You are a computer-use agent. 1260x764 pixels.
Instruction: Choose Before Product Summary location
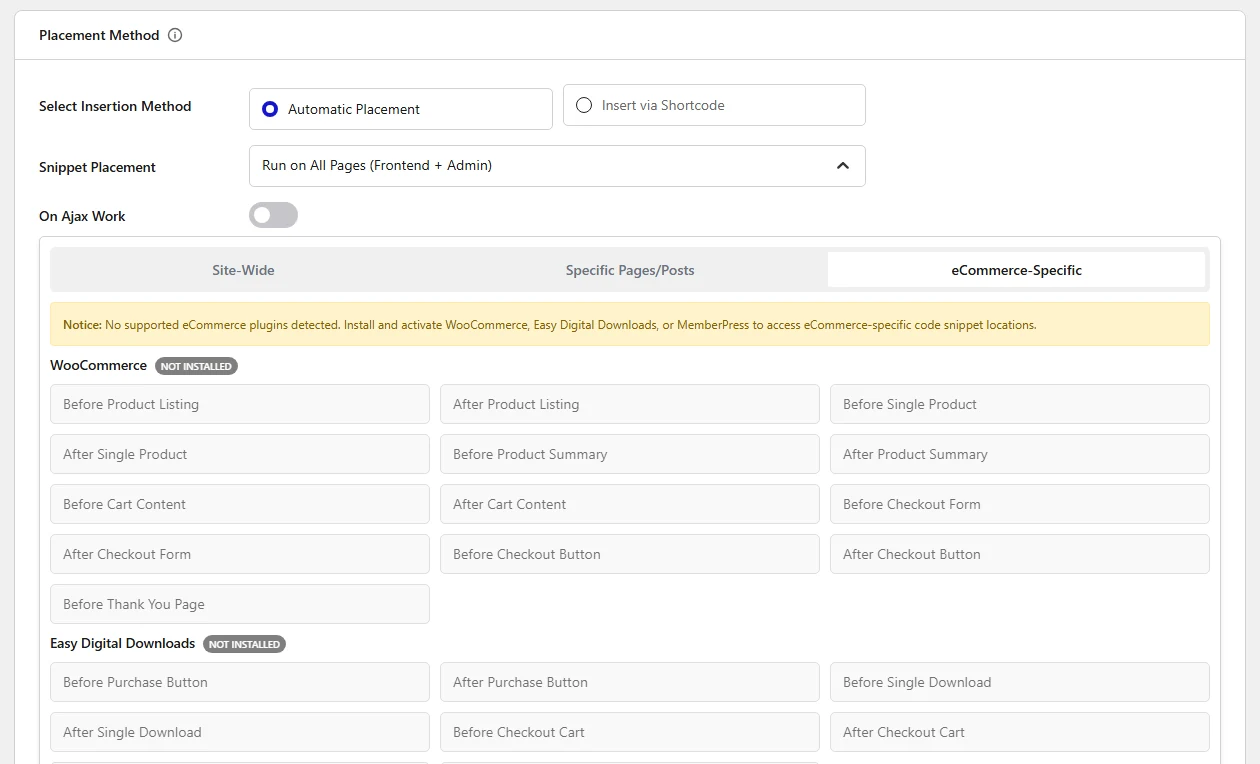pyautogui.click(x=630, y=454)
